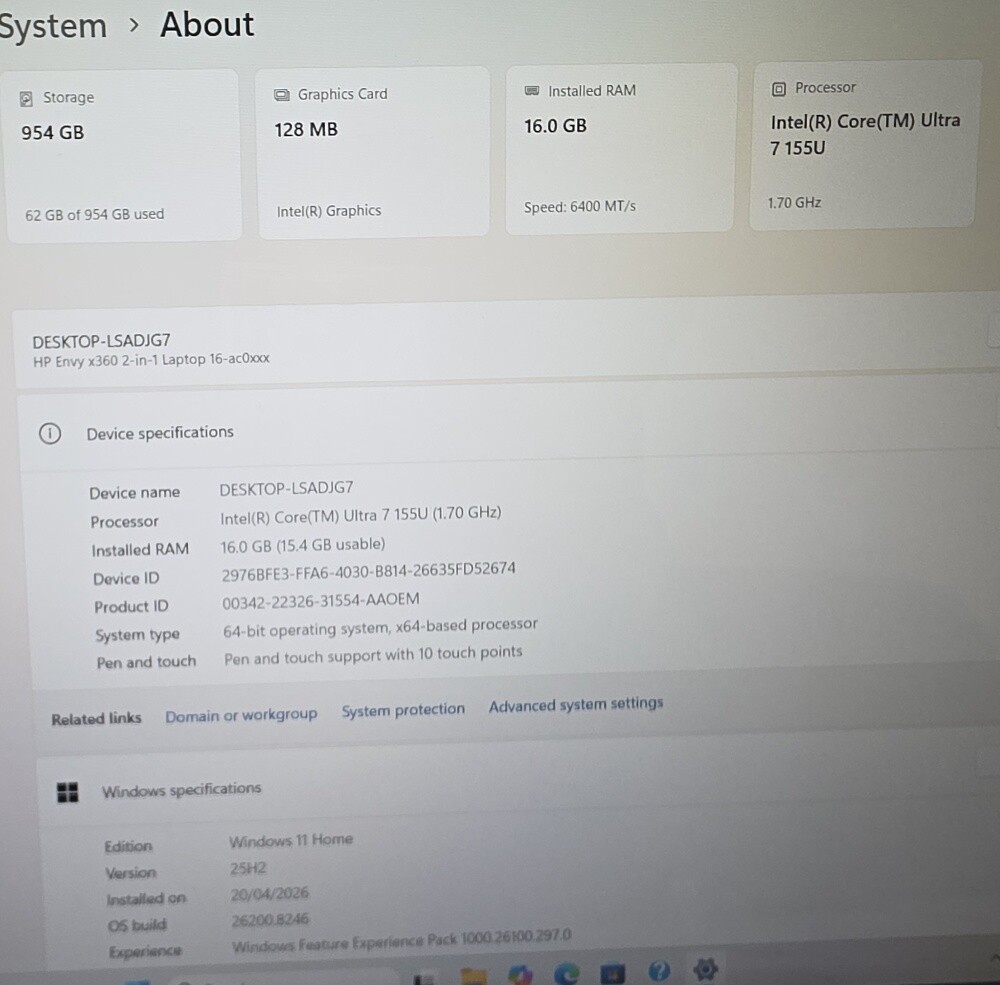Open Microsoft Edge from the taskbar
This screenshot has height=985, width=1000.
tap(566, 974)
